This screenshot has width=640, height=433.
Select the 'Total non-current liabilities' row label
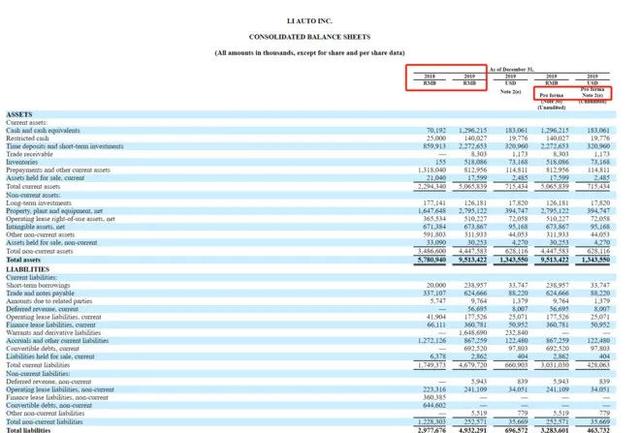tap(44, 422)
